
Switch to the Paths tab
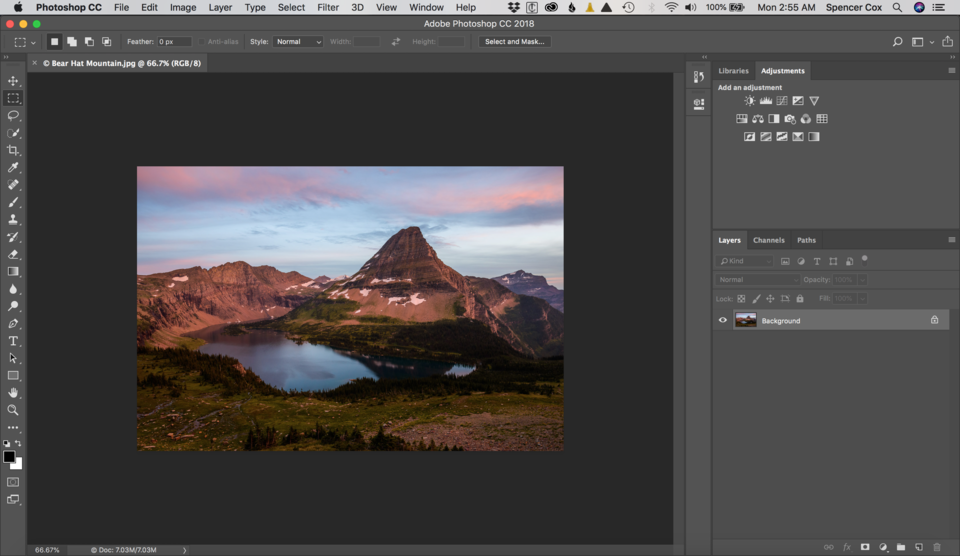click(806, 240)
